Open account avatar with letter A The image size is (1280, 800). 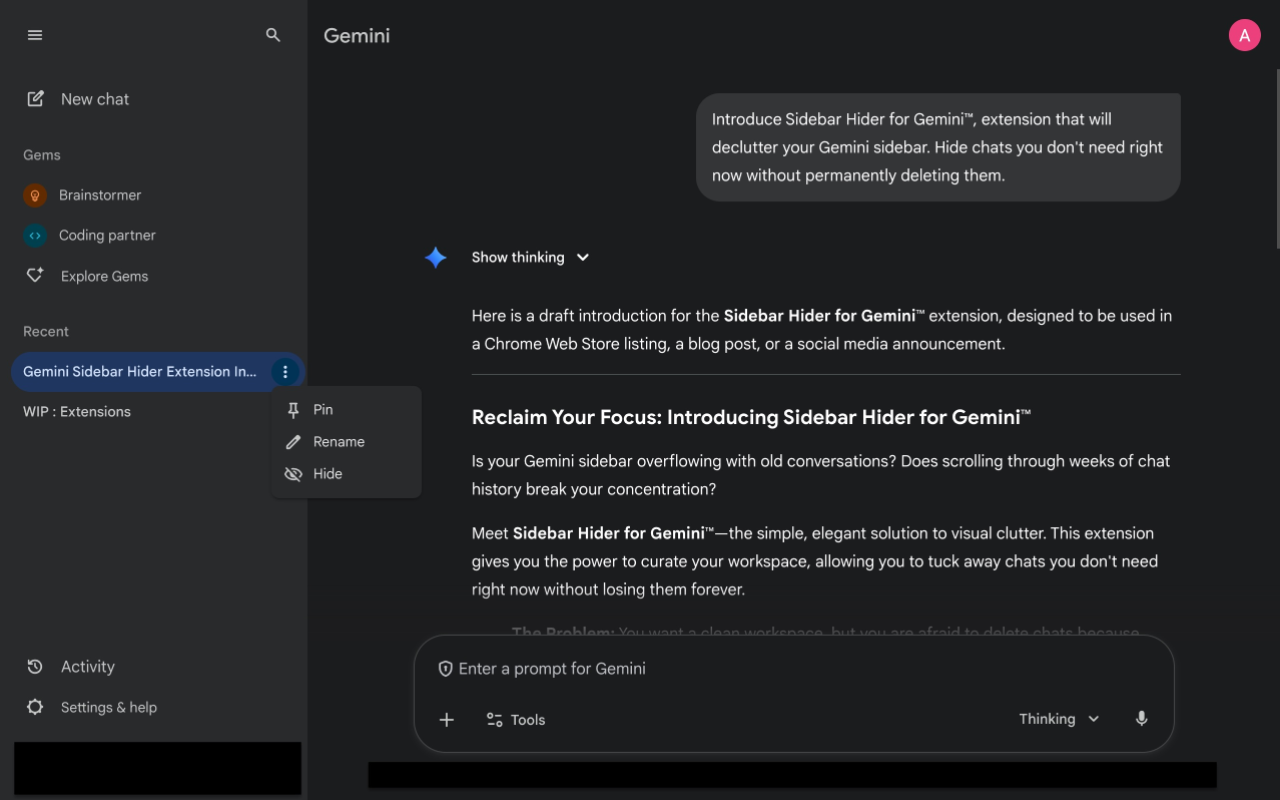1245,35
